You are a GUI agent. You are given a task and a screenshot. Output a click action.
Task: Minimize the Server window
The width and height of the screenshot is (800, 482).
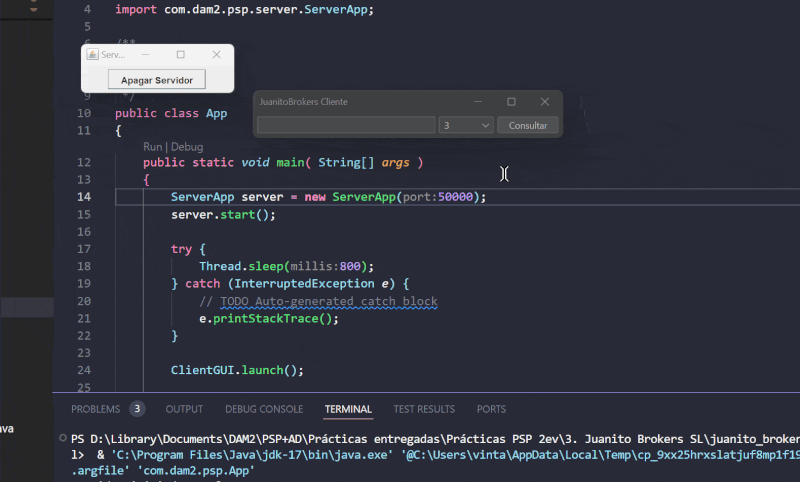pos(145,55)
